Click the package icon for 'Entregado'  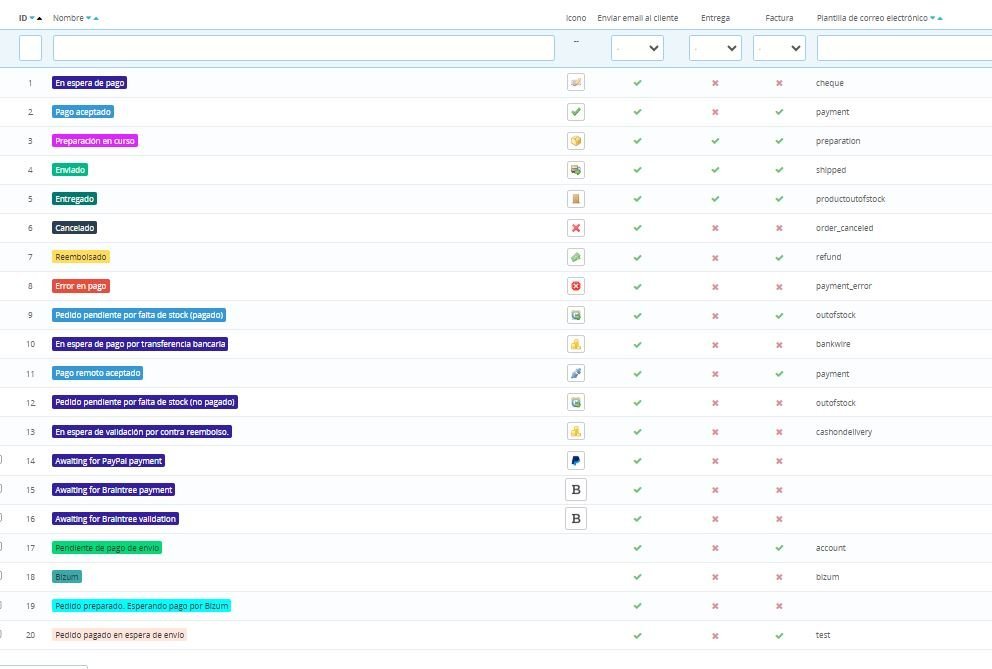[x=576, y=199]
